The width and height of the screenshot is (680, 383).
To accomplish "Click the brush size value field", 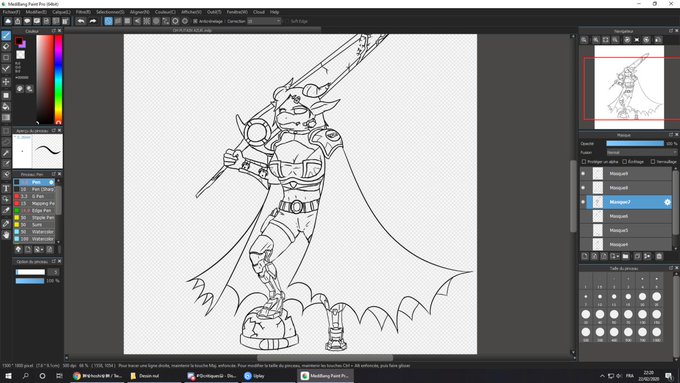I will click(x=53, y=272).
